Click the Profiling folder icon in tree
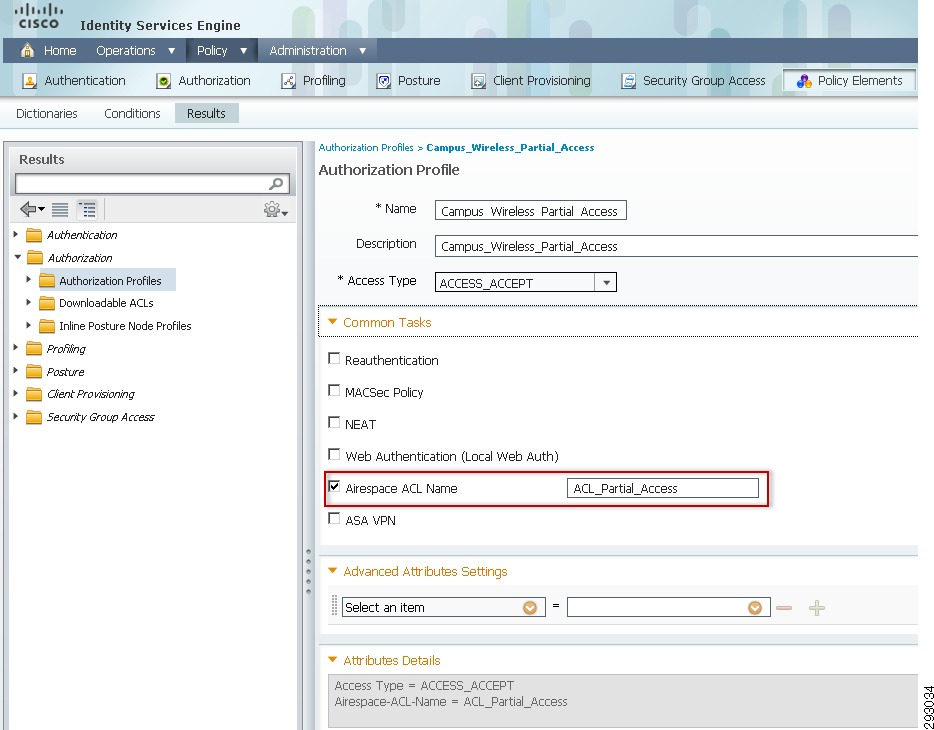The width and height of the screenshot is (934, 730). click(35, 349)
